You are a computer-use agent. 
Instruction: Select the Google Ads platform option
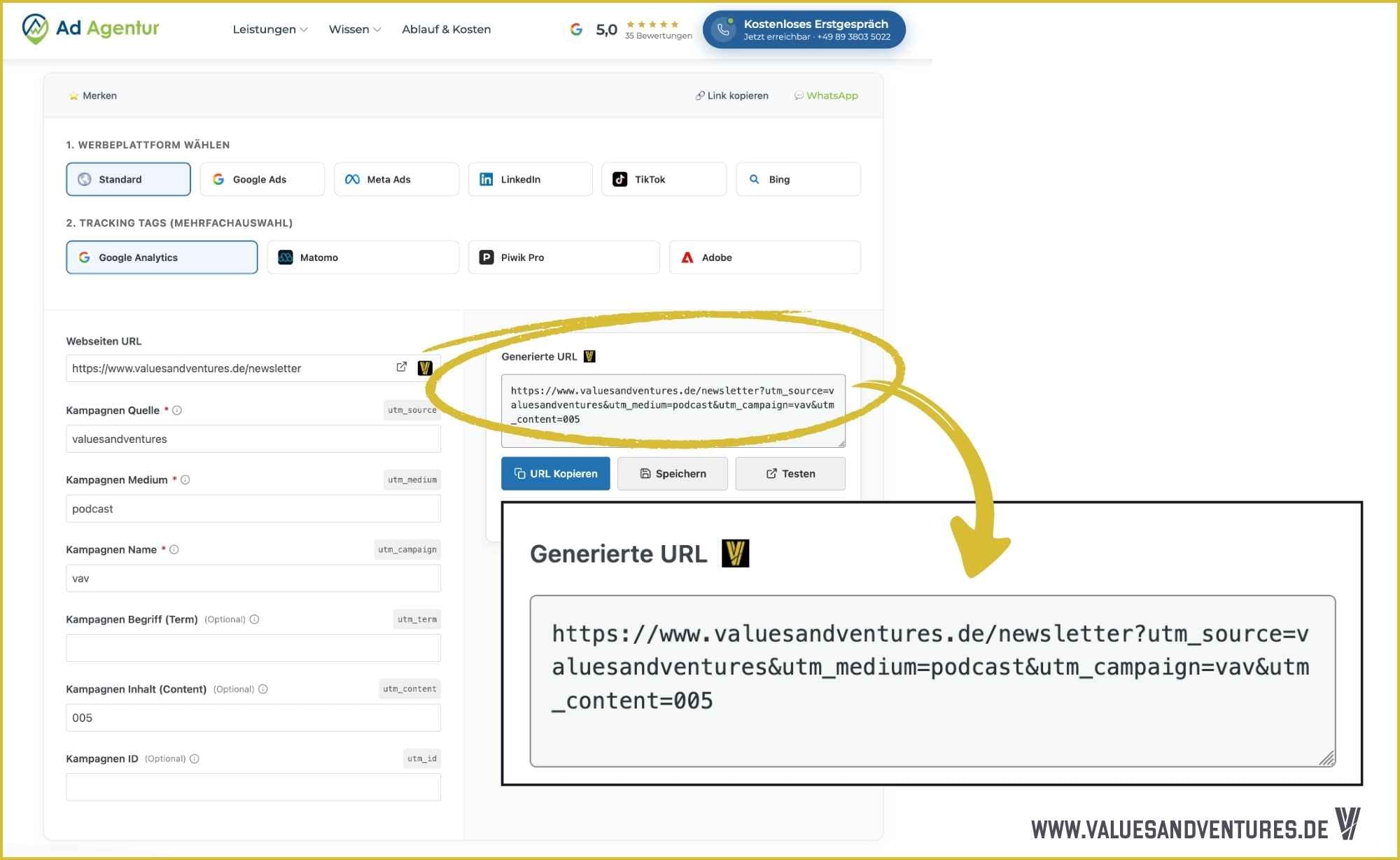262,179
